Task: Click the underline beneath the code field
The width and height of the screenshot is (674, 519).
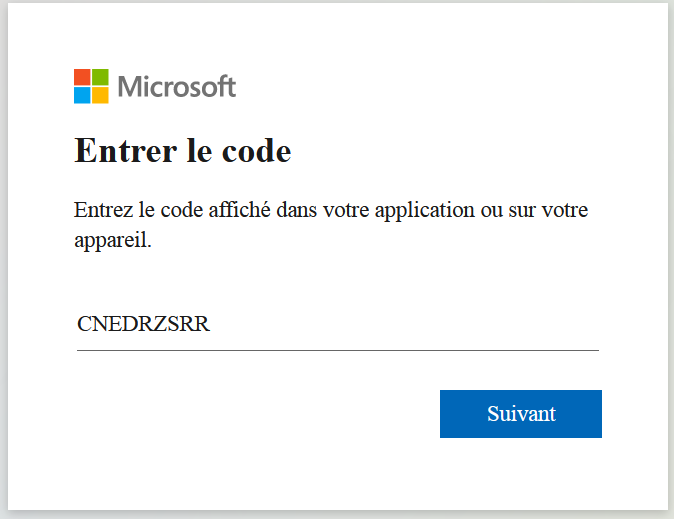Action: [x=337, y=350]
